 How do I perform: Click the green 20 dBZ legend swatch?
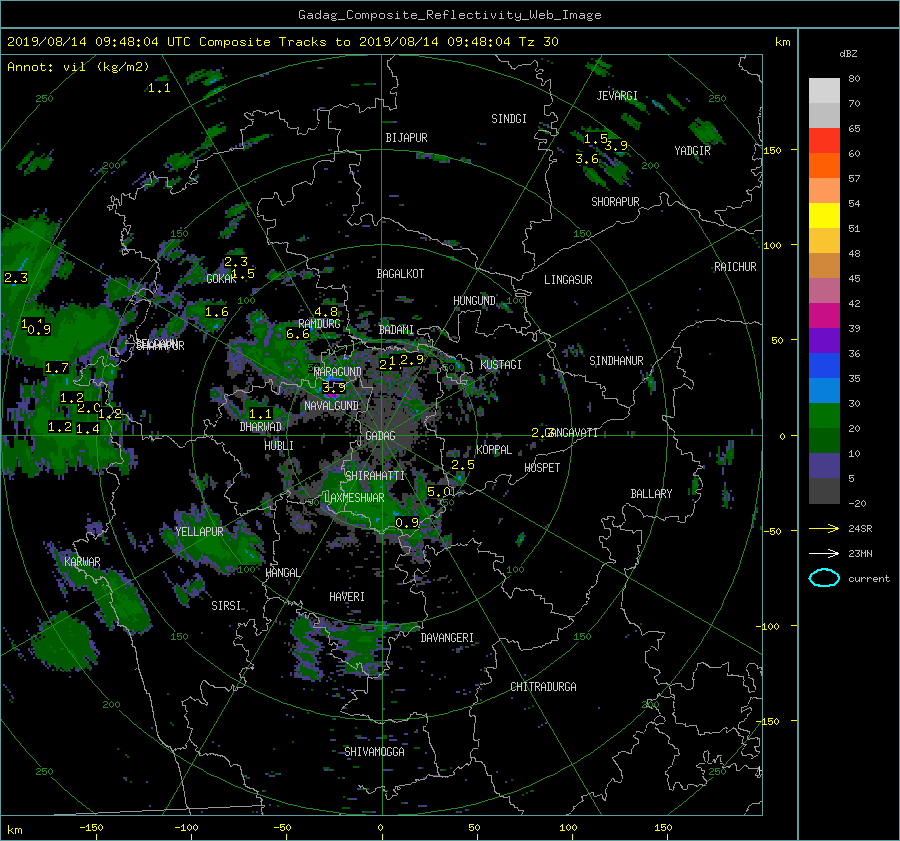pyautogui.click(x=824, y=416)
